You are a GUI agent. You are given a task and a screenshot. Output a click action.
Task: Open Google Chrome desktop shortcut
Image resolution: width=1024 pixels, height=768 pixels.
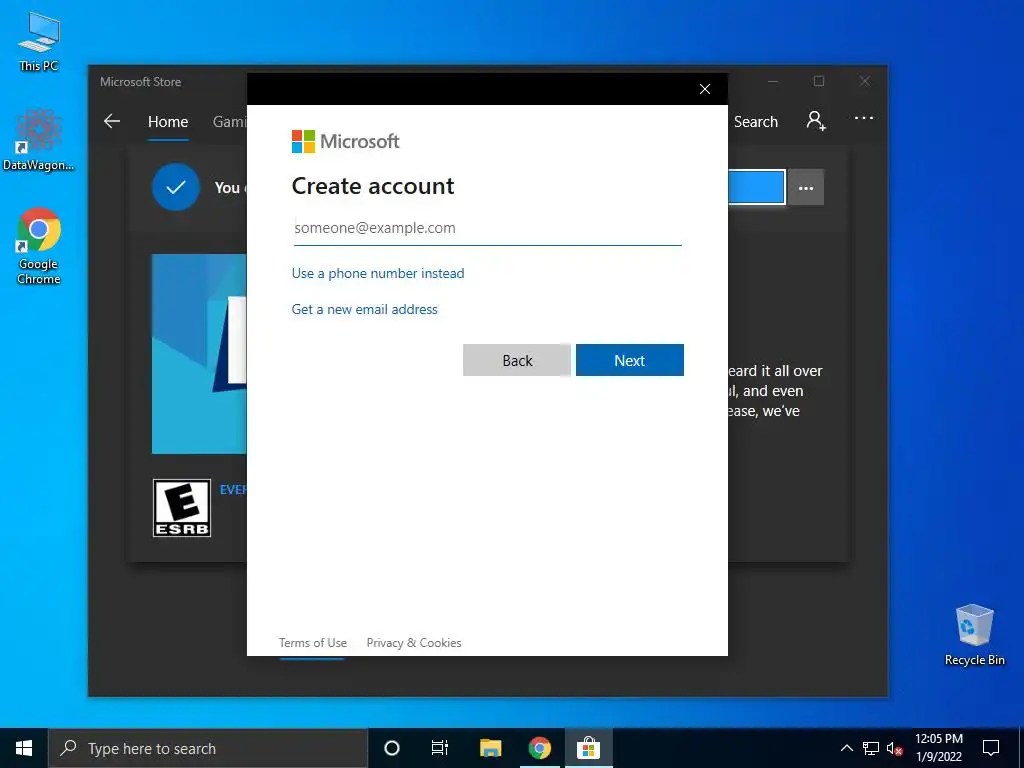click(39, 246)
